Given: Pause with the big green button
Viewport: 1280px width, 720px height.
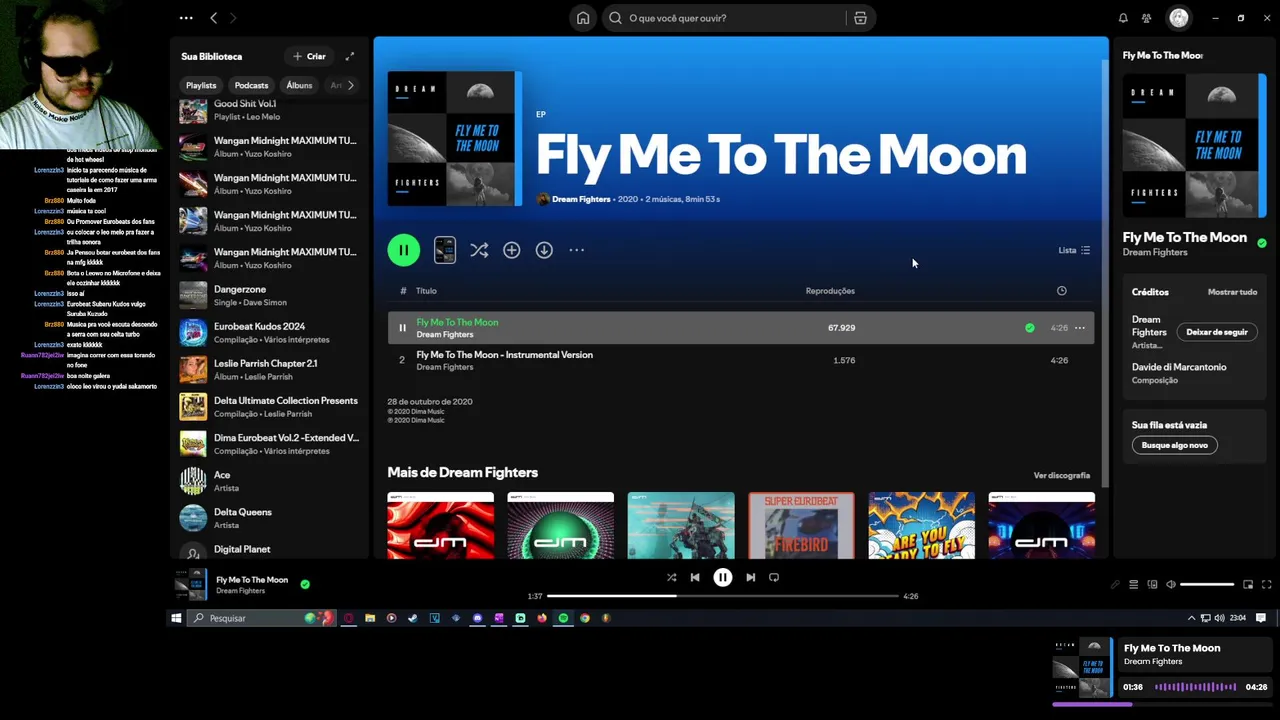Looking at the screenshot, I should coord(404,250).
